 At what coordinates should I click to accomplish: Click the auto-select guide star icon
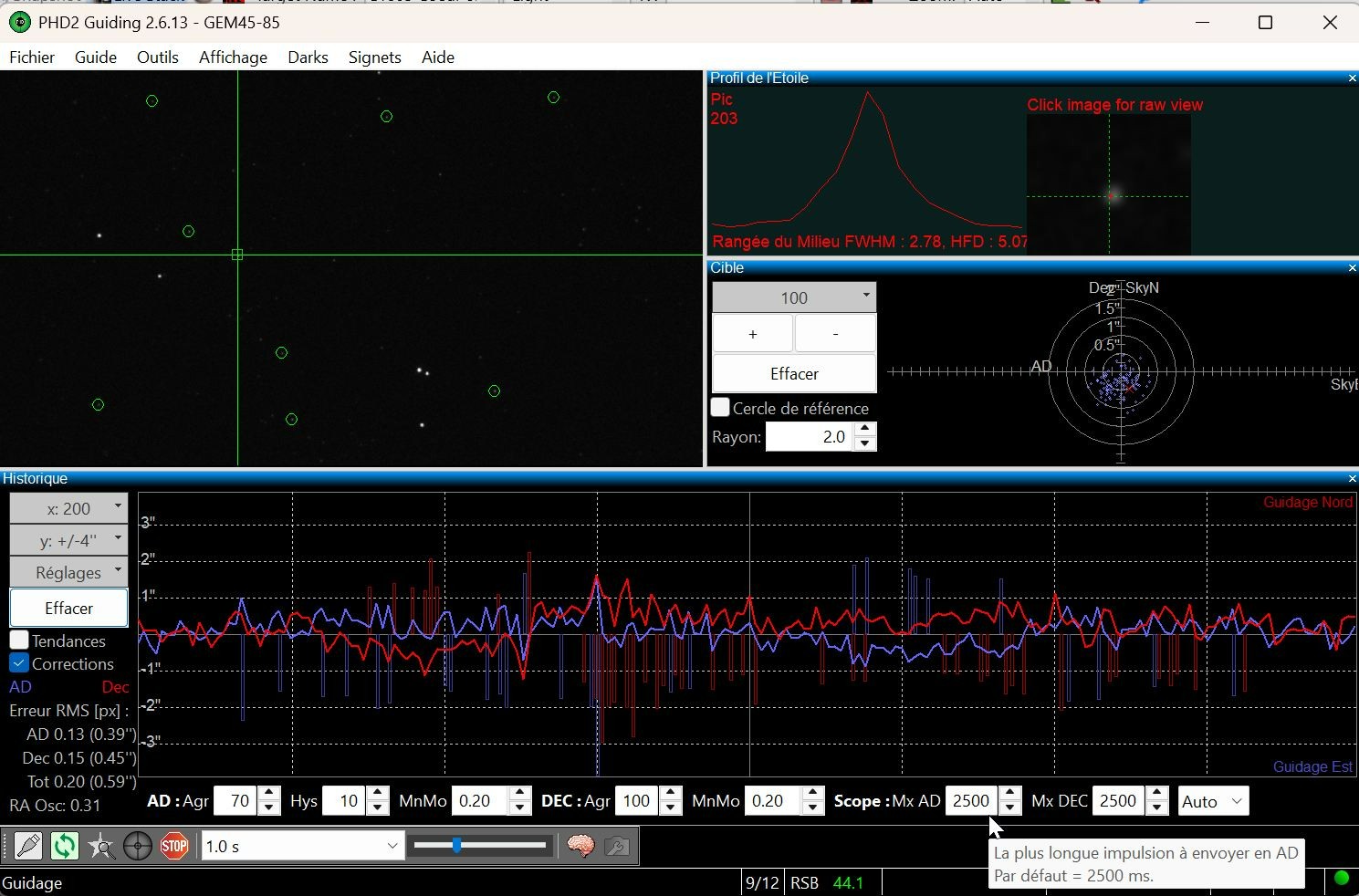click(101, 847)
